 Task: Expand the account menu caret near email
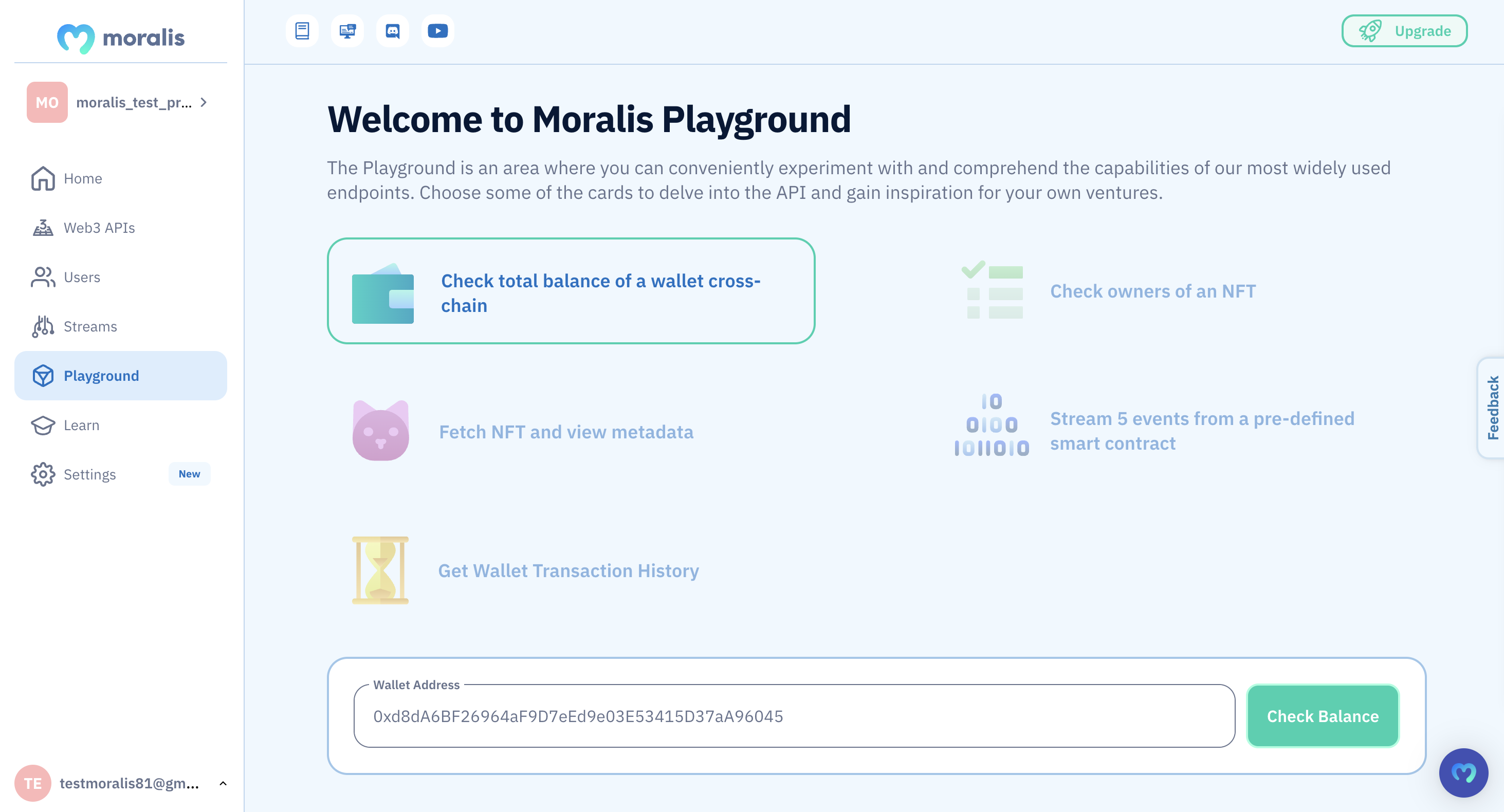223,783
